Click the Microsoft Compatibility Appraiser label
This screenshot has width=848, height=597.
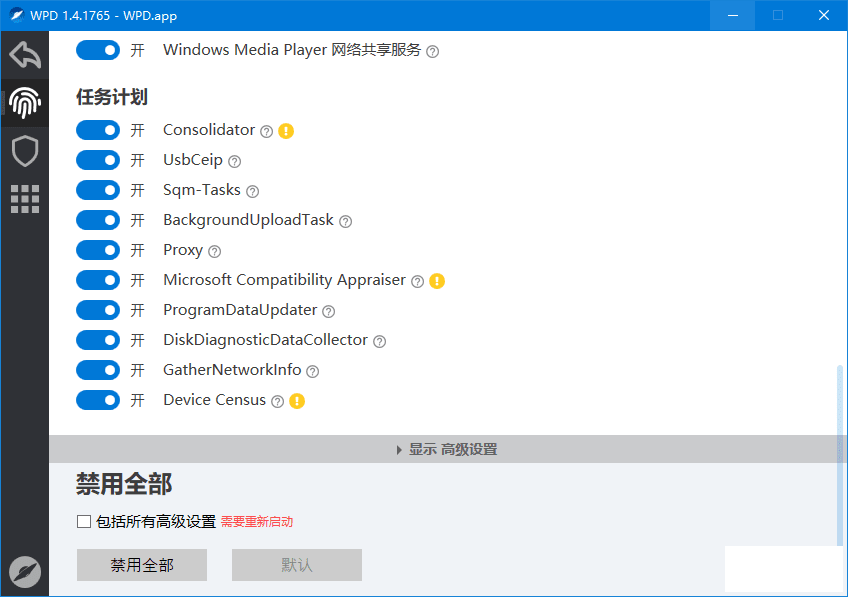pyautogui.click(x=284, y=280)
